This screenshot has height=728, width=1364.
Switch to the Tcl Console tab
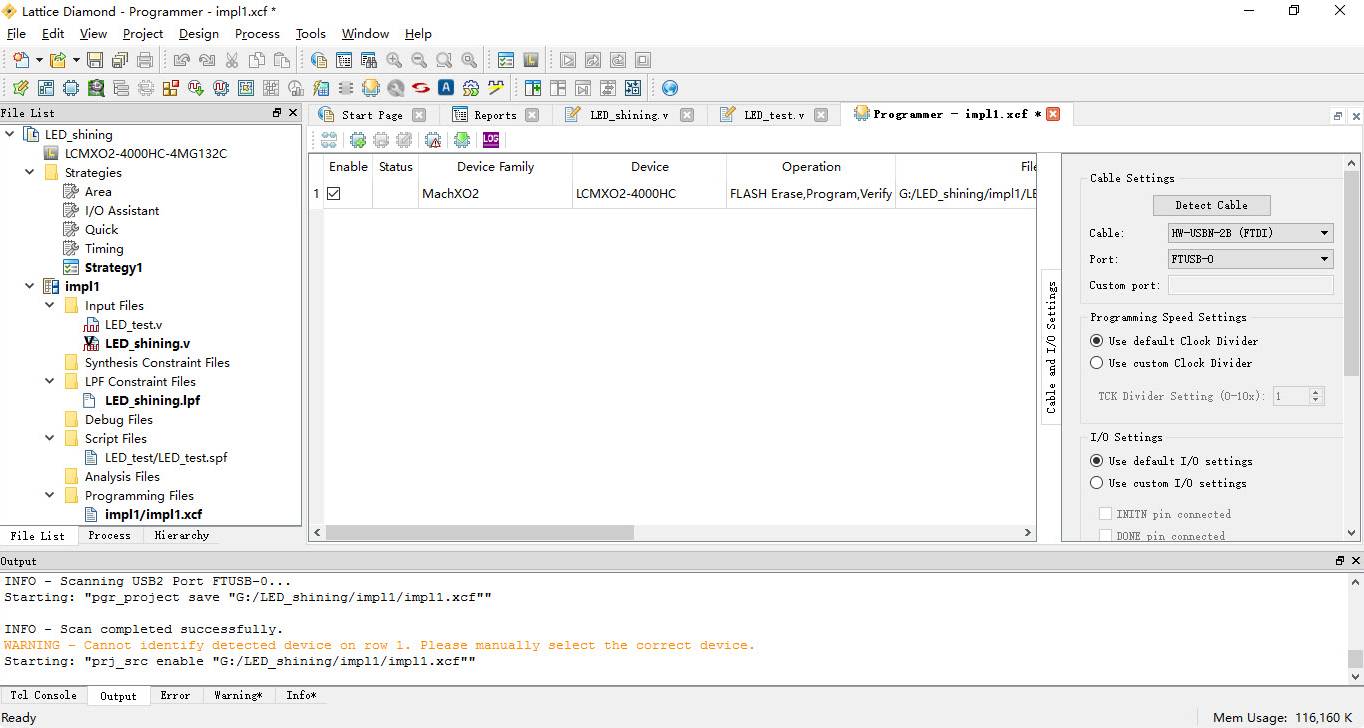point(43,695)
